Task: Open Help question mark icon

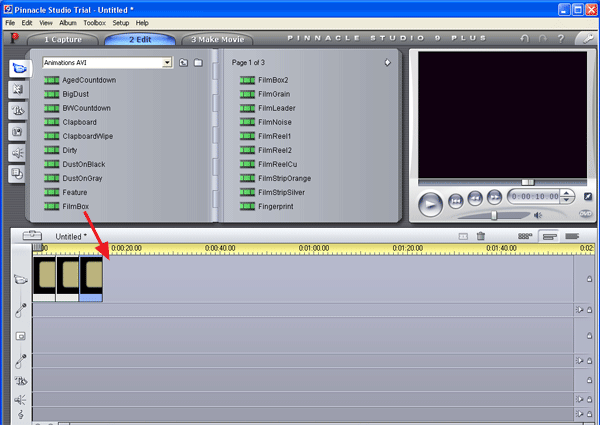Action: coord(561,39)
